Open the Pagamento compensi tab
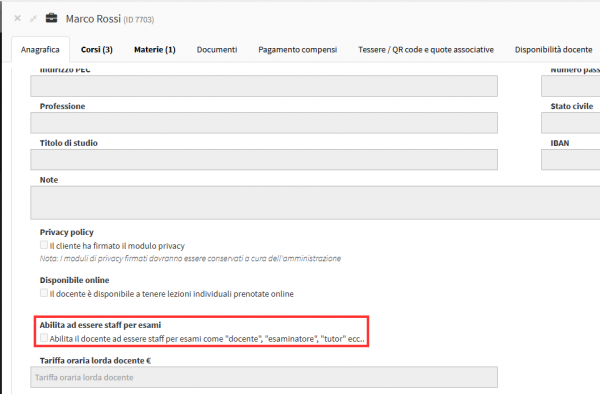Viewport: 600px width, 394px height. (x=298, y=50)
